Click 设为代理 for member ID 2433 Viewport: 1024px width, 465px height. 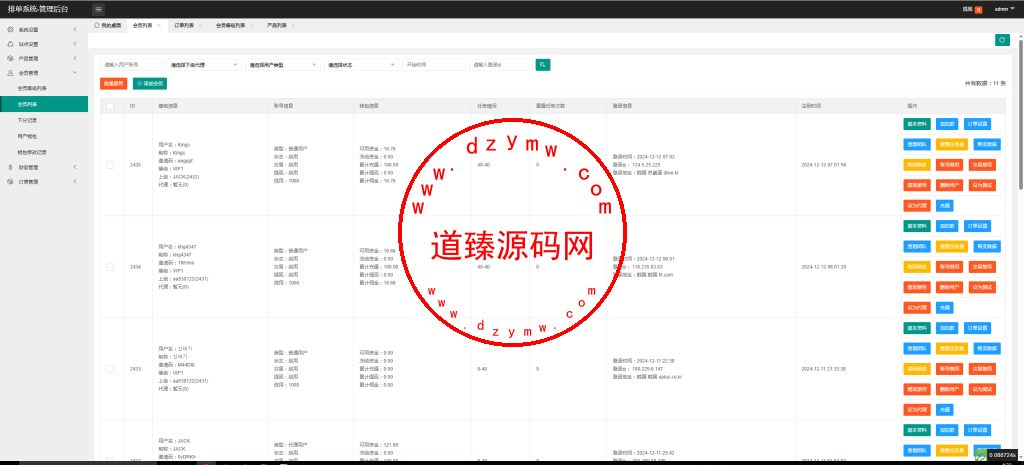click(917, 409)
